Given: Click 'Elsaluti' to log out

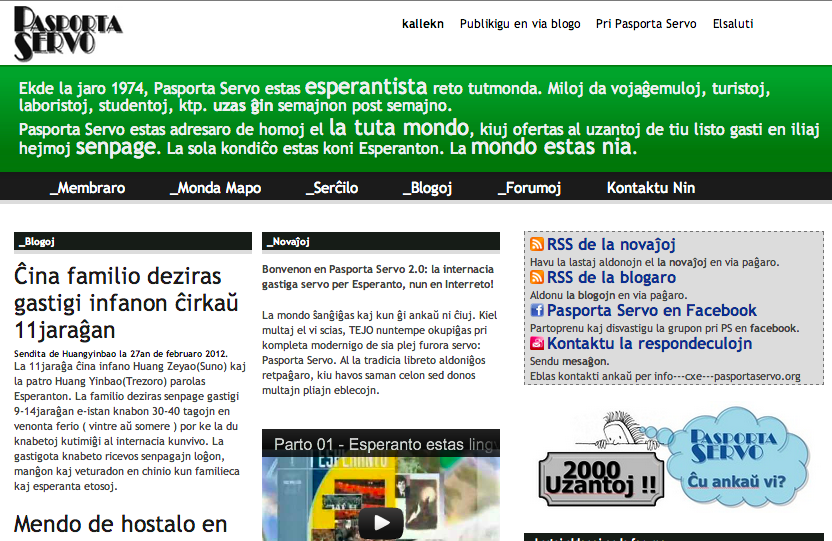Looking at the screenshot, I should coord(733,24).
